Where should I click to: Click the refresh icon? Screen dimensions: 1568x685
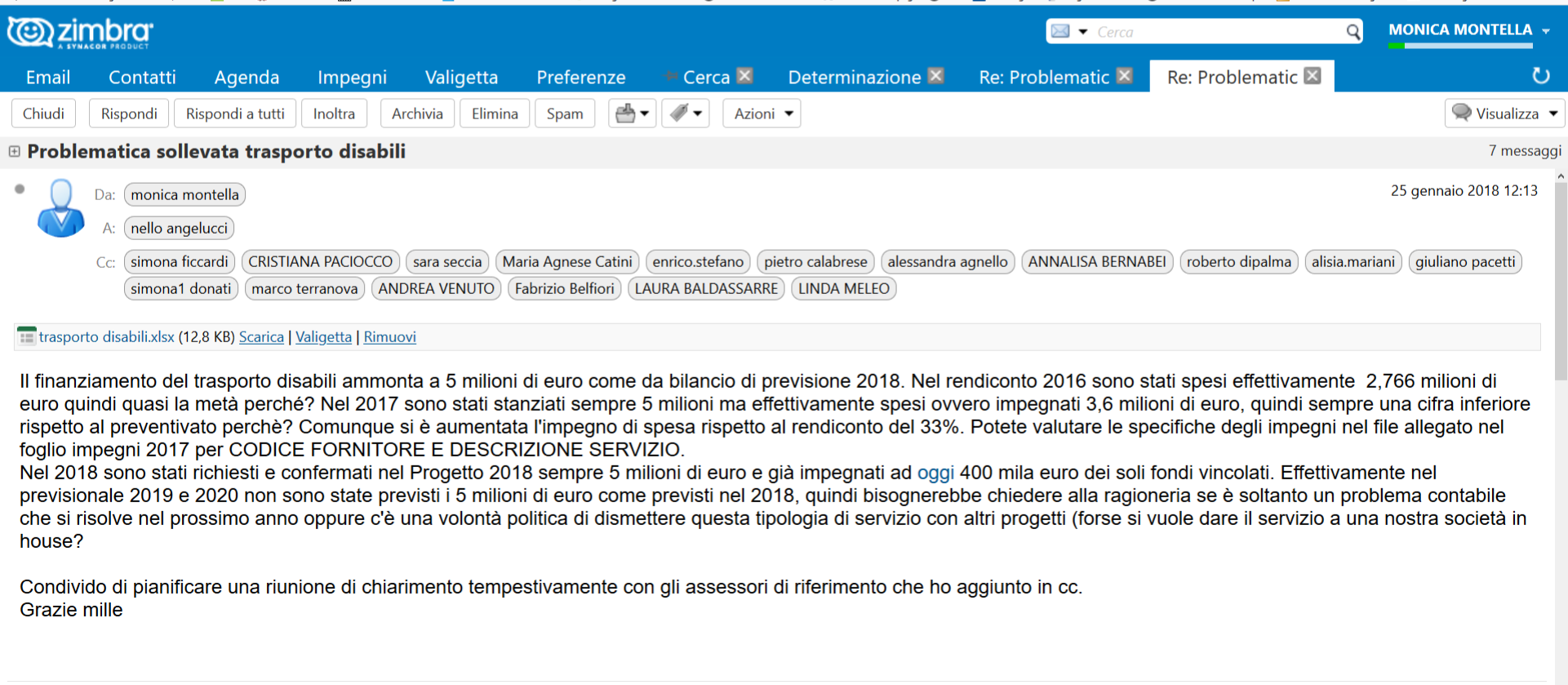[1540, 76]
